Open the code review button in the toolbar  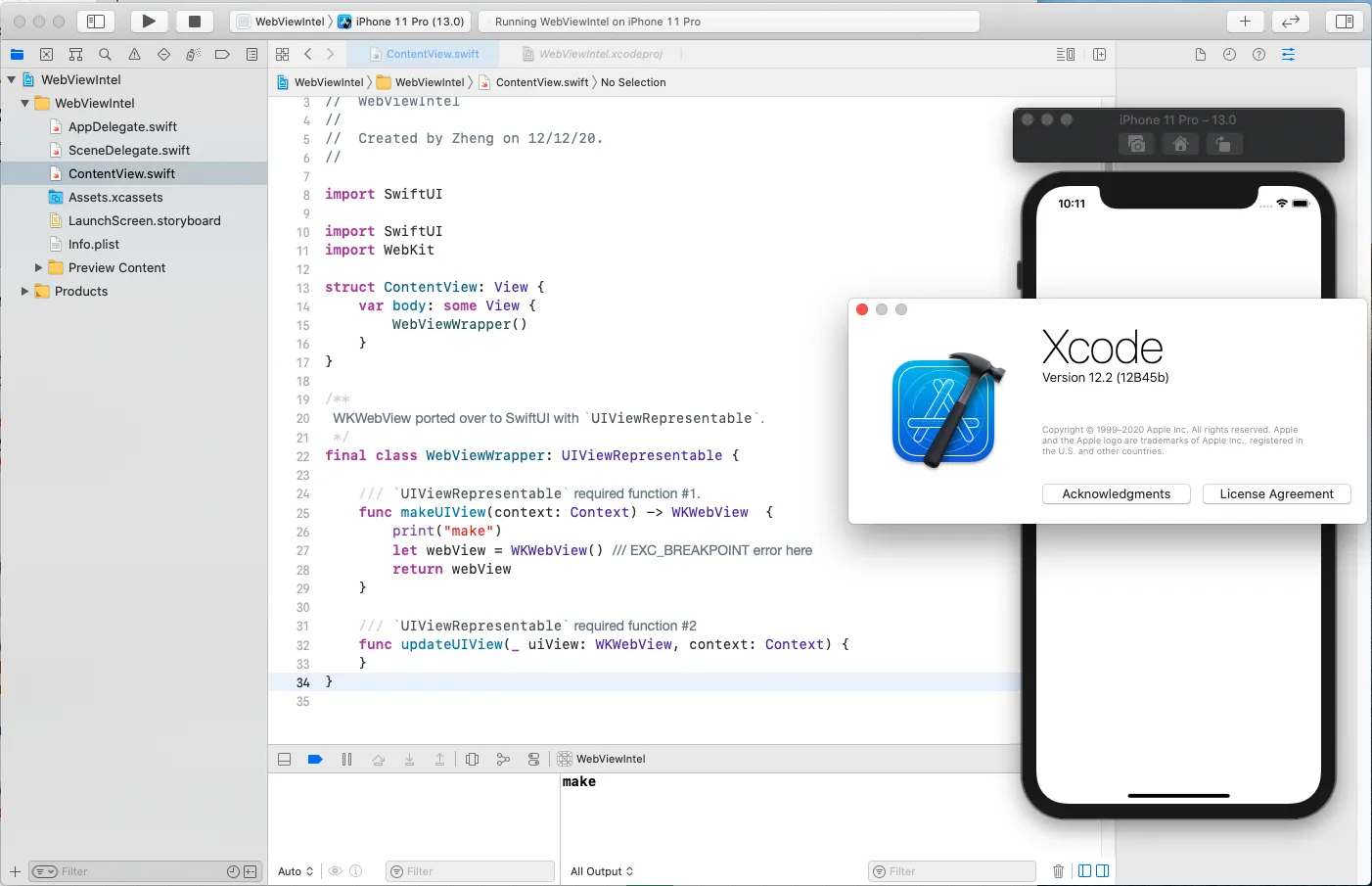pos(1291,21)
